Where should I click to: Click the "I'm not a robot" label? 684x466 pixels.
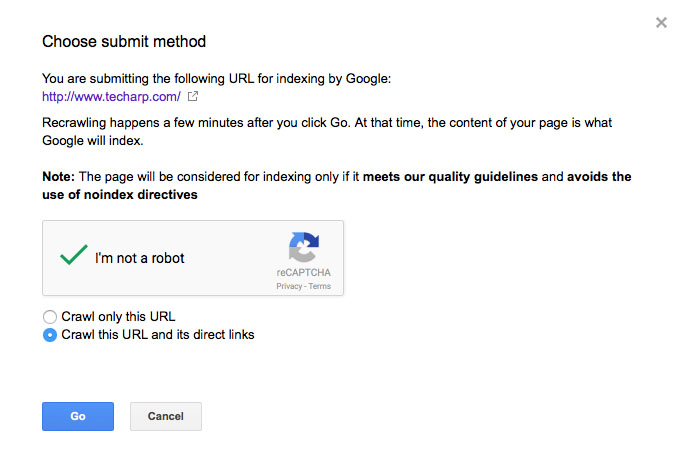[140, 258]
